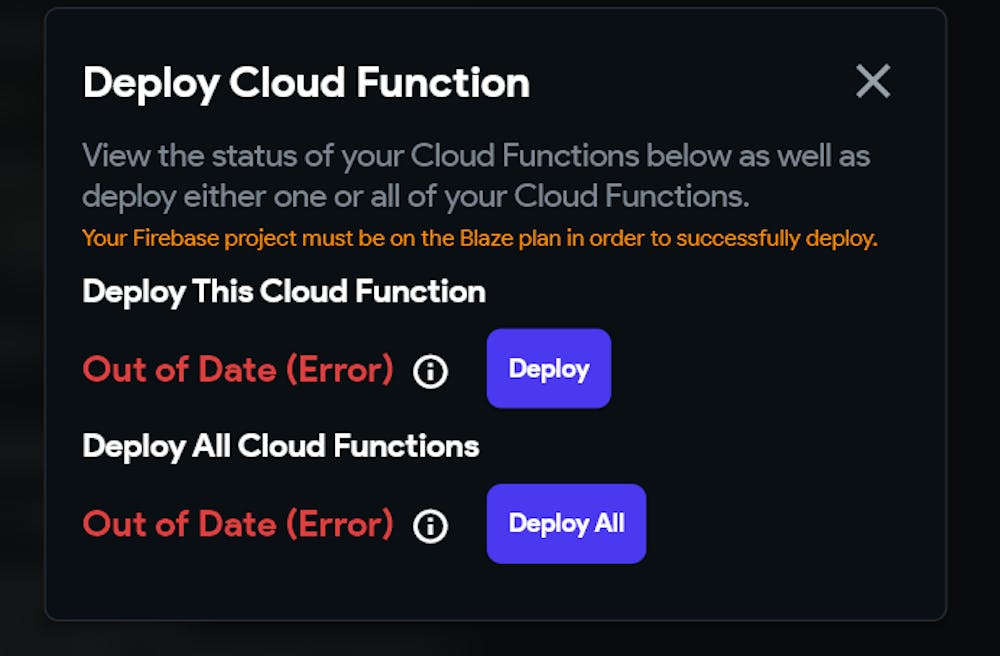Close the Deploy Cloud Function dialog
The height and width of the screenshot is (656, 1000).
(873, 82)
